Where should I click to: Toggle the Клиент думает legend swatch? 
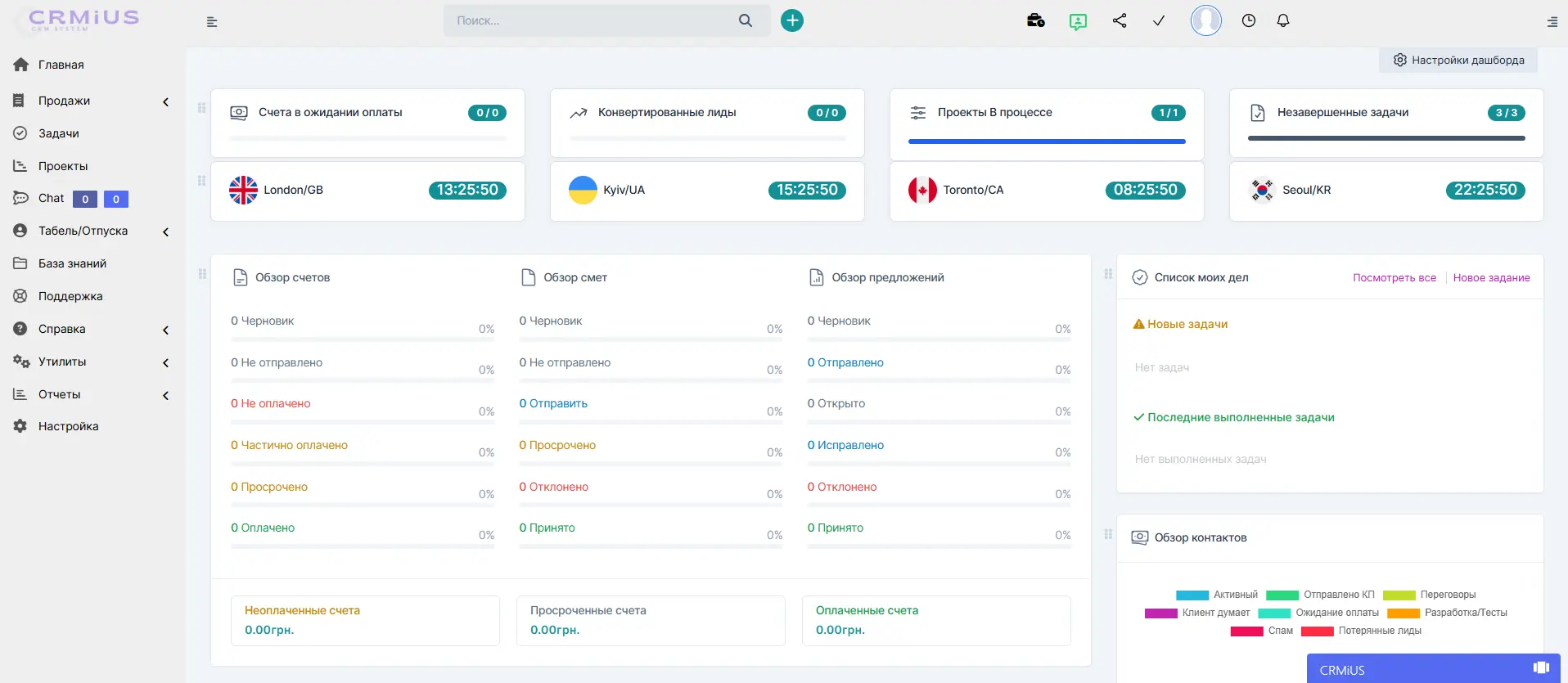pos(1161,613)
